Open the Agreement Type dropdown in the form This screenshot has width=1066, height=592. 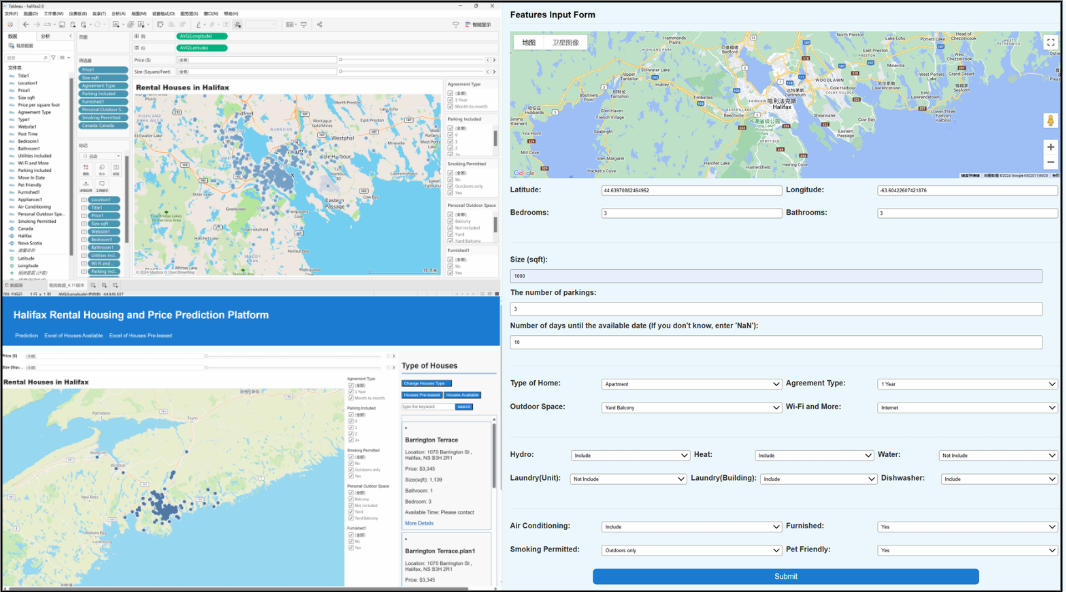[967, 384]
